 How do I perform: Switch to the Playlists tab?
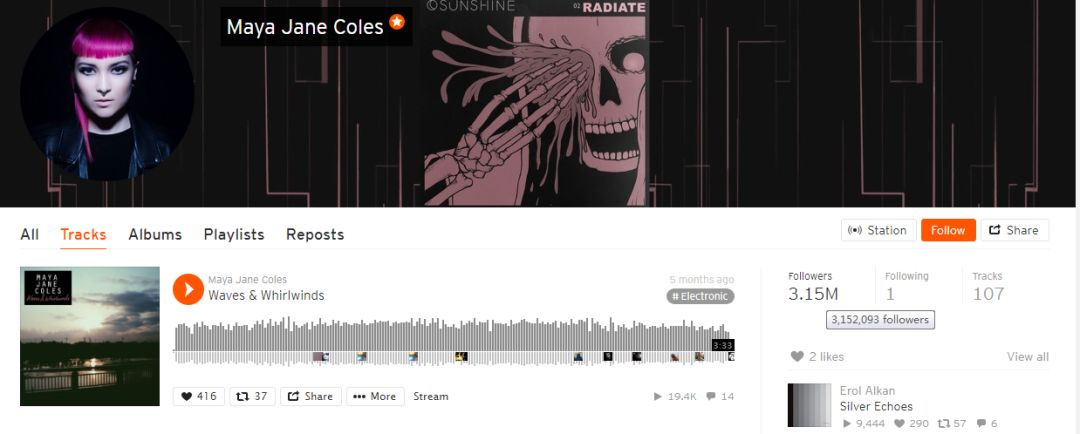[x=233, y=234]
